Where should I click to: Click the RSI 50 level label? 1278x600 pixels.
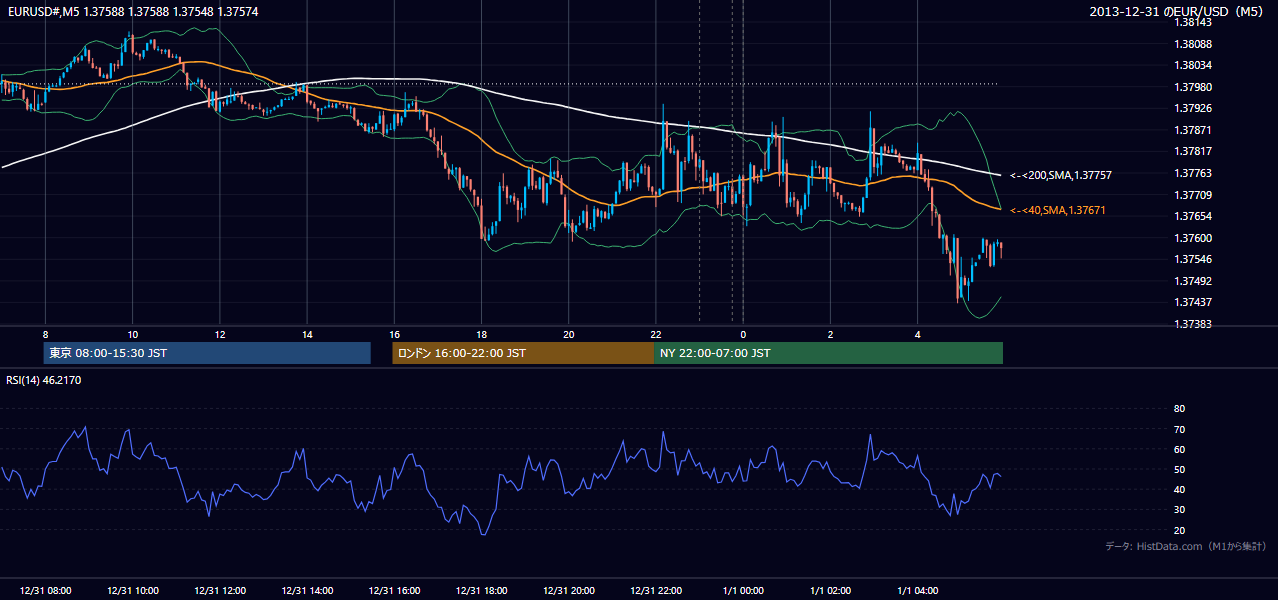(x=1179, y=469)
